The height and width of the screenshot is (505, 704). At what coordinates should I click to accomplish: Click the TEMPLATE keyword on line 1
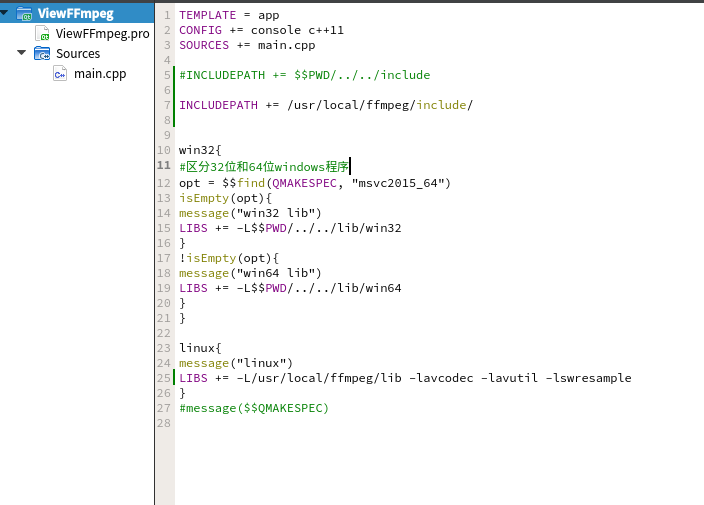pyautogui.click(x=207, y=15)
